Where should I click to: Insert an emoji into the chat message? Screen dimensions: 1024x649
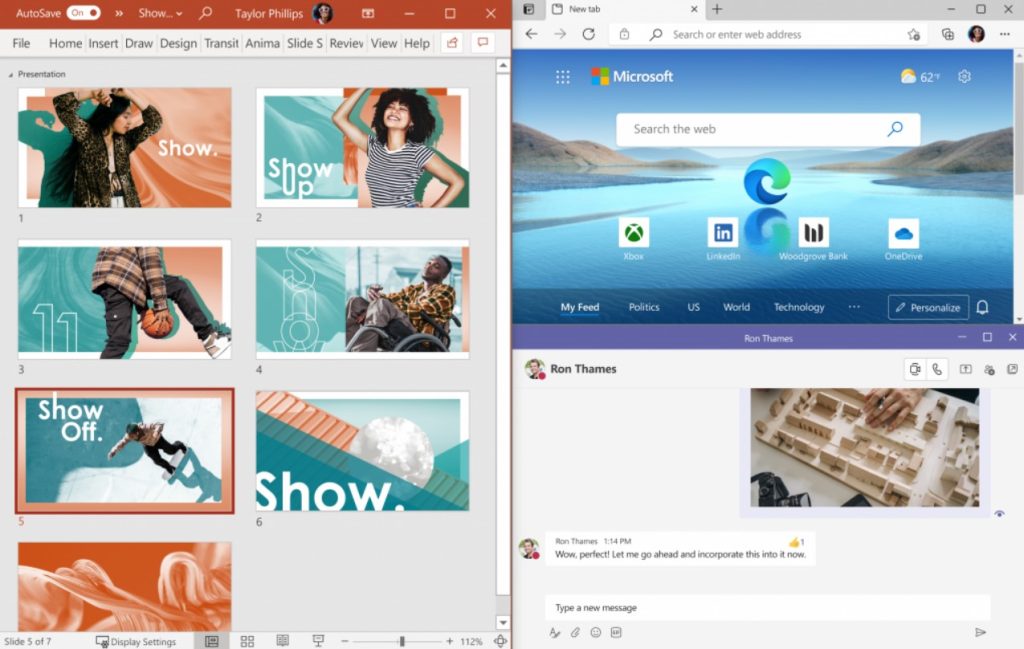[x=596, y=632]
